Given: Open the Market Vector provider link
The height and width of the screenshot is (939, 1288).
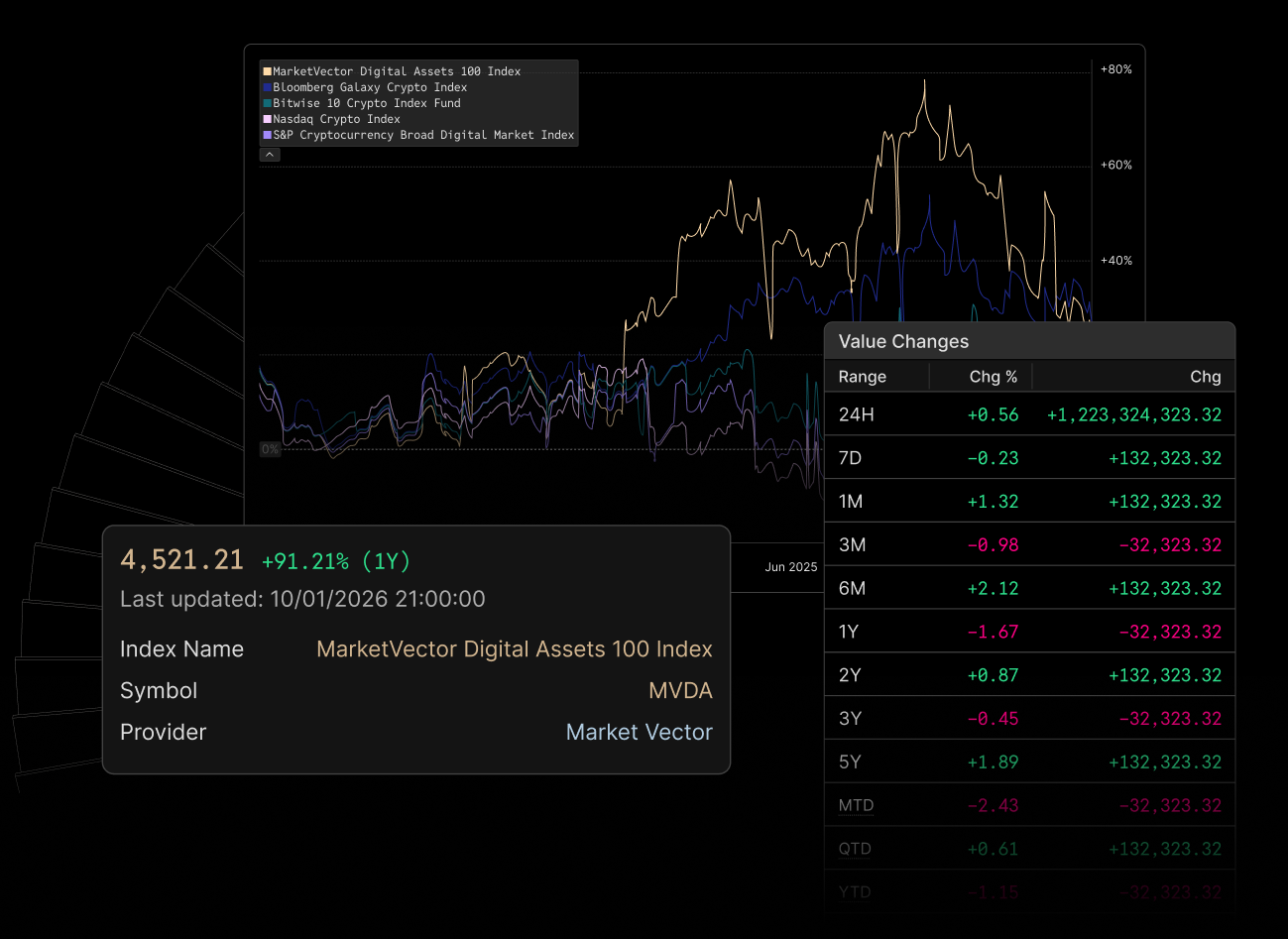Looking at the screenshot, I should point(640,733).
